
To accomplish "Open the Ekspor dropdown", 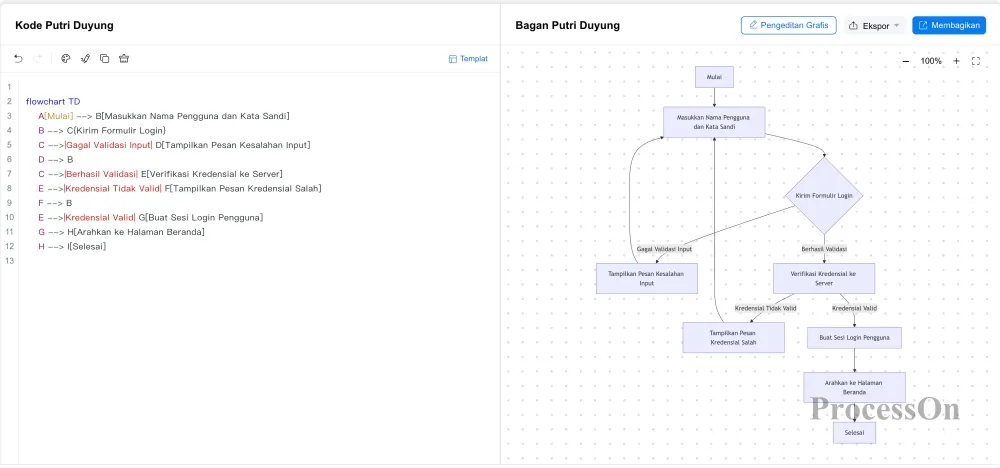I will coord(874,26).
